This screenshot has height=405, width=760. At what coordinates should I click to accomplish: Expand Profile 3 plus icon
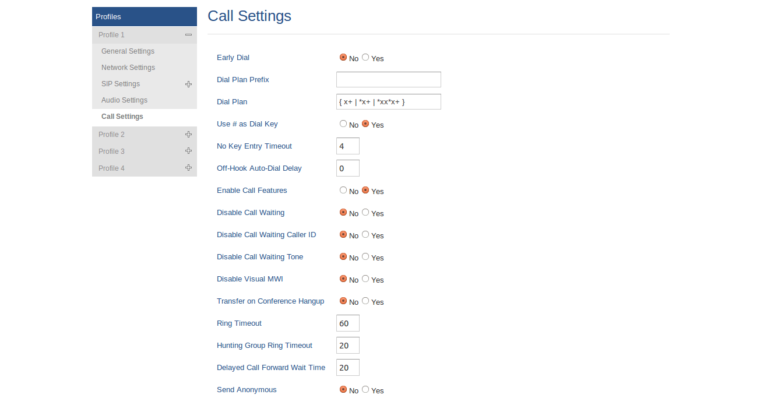(x=188, y=151)
